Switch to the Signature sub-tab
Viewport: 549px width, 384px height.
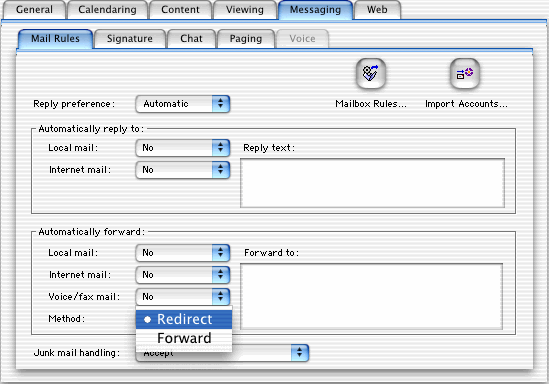[x=130, y=39]
